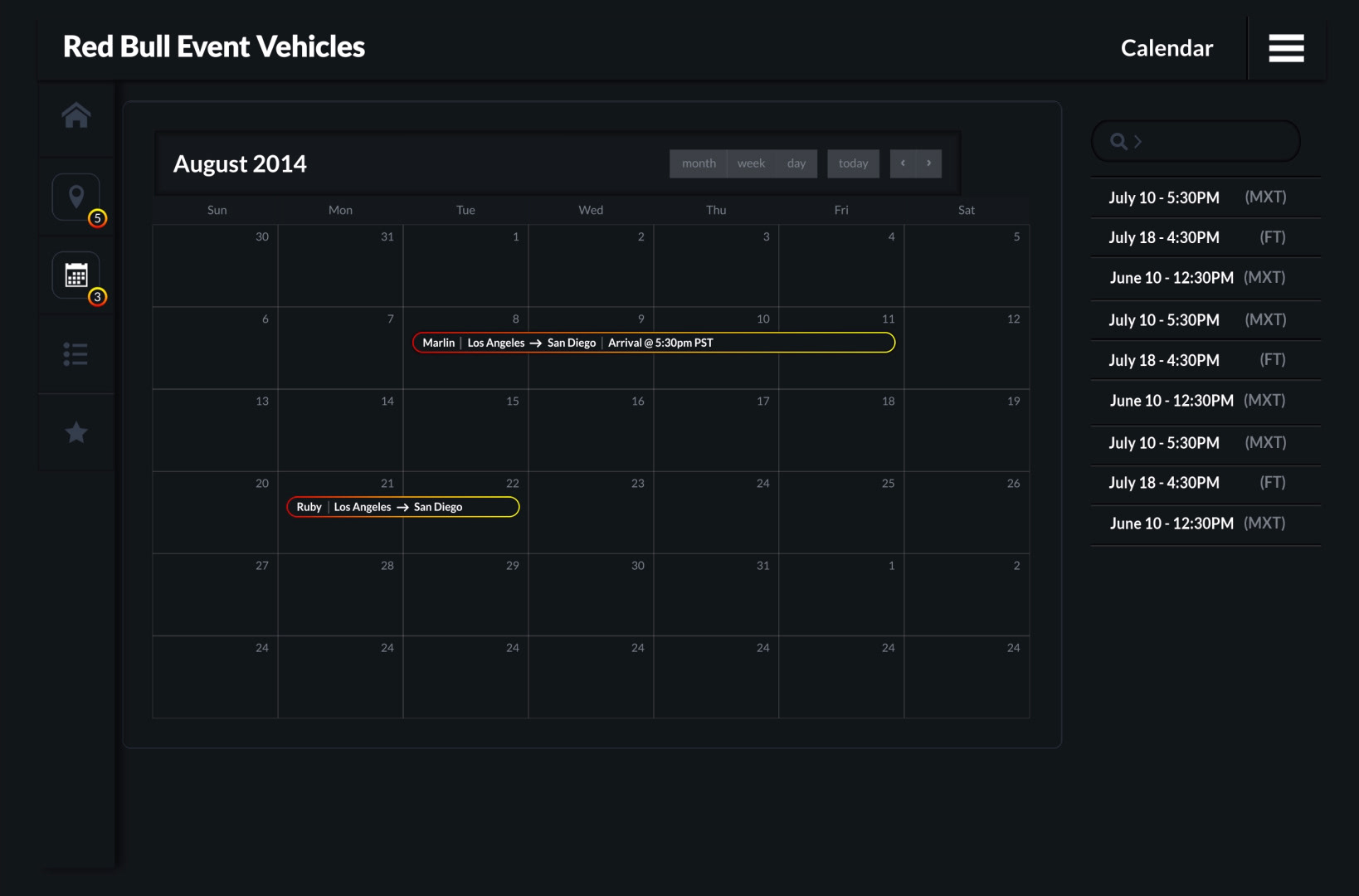
Task: Jump to today button
Action: coord(853,163)
